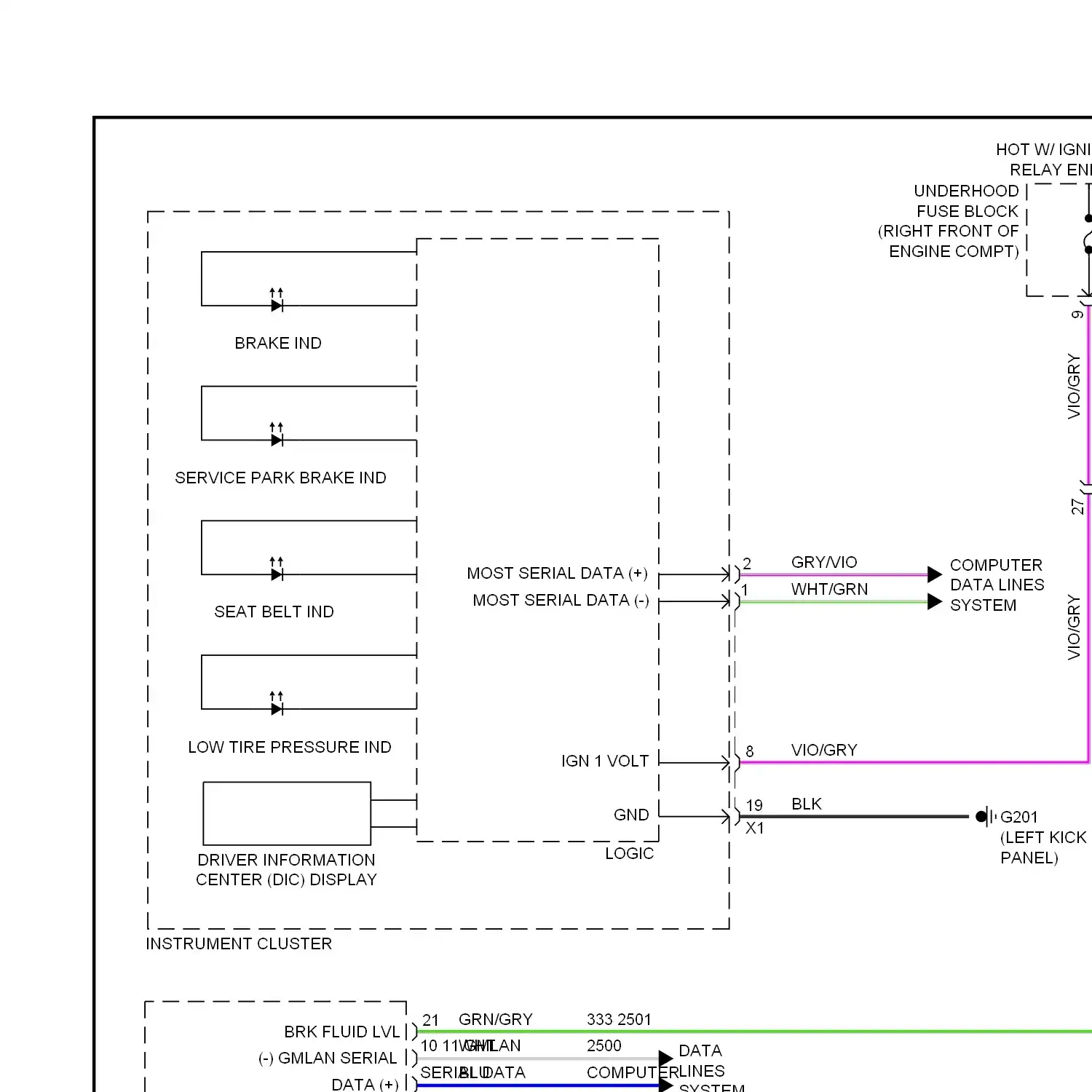Click DRIVER INFORMATION CENTER (DIC) DISPLAY label

[x=286, y=870]
